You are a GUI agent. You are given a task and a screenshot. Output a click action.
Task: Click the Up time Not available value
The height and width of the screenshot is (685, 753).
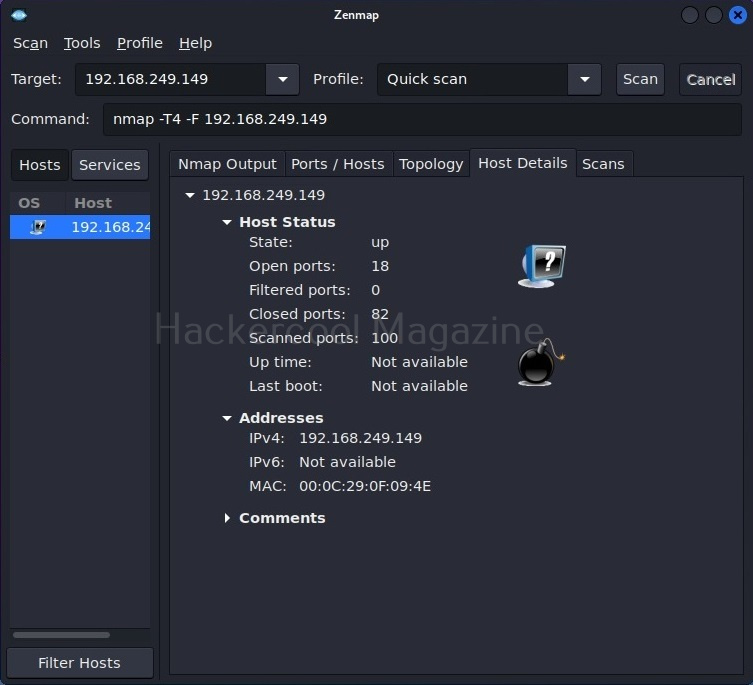point(419,362)
